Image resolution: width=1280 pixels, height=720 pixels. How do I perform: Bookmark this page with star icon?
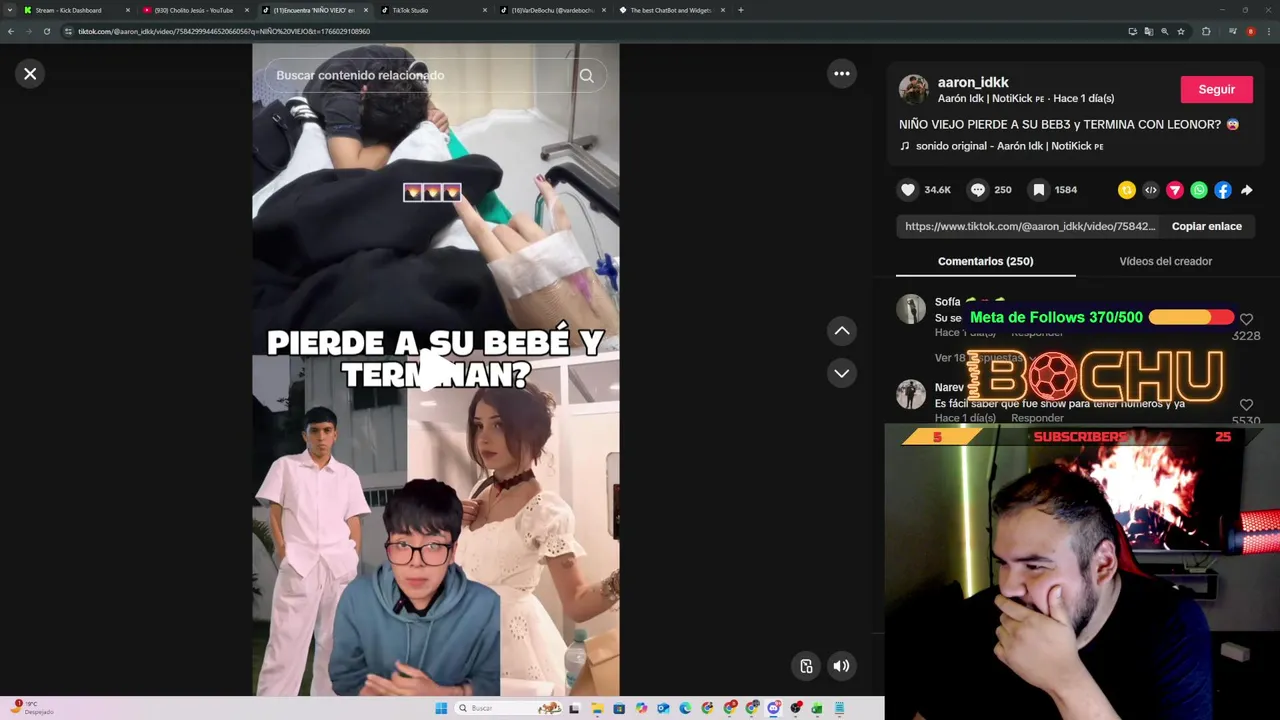coord(1181,31)
